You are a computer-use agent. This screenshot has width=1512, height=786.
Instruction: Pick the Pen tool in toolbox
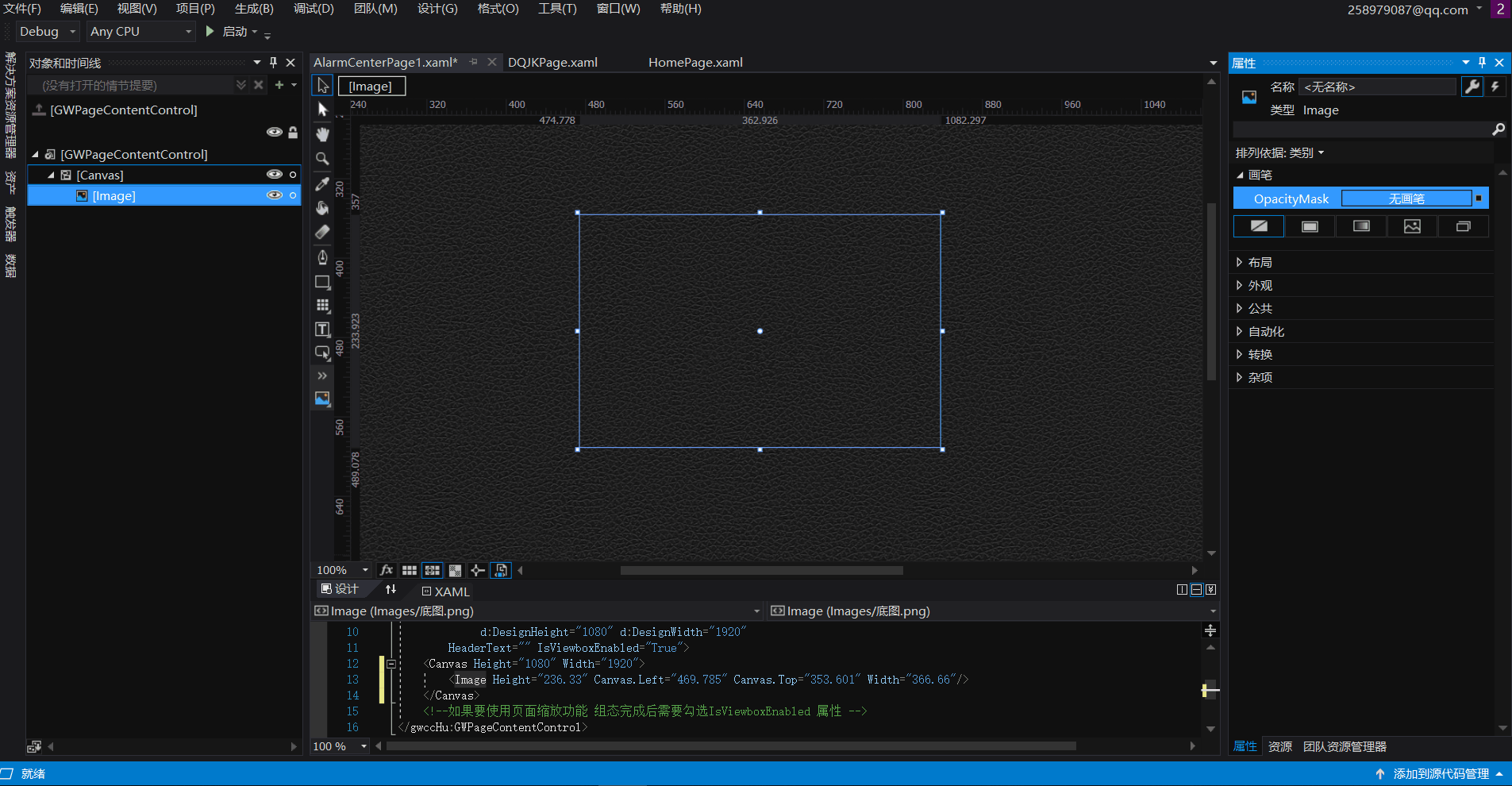[x=322, y=256]
